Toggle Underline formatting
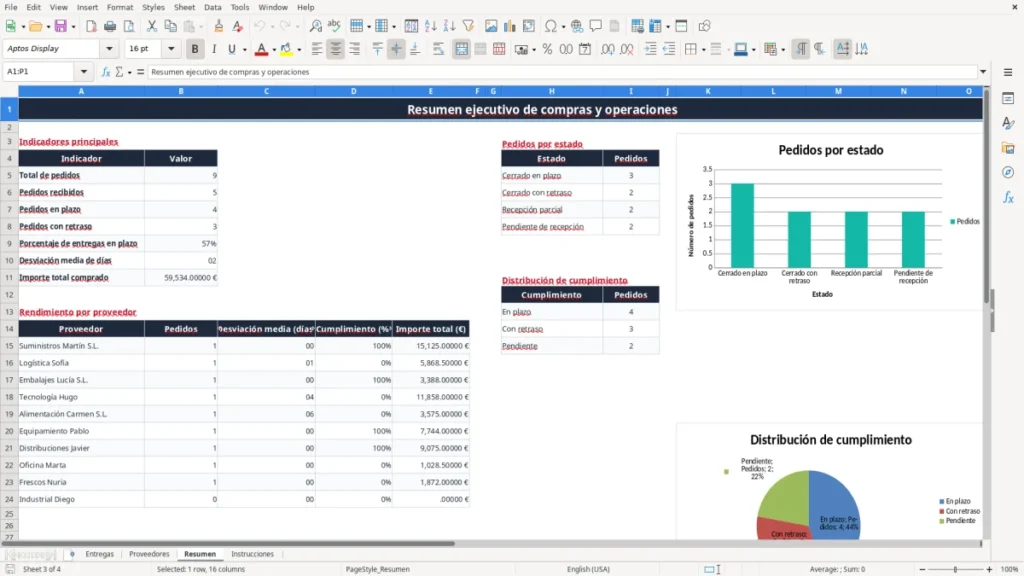This screenshot has height=576, width=1024. (x=231, y=49)
